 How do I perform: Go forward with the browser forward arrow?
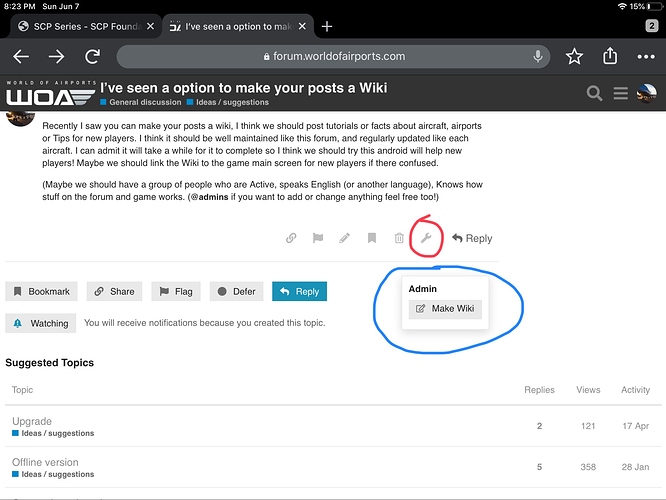click(56, 56)
